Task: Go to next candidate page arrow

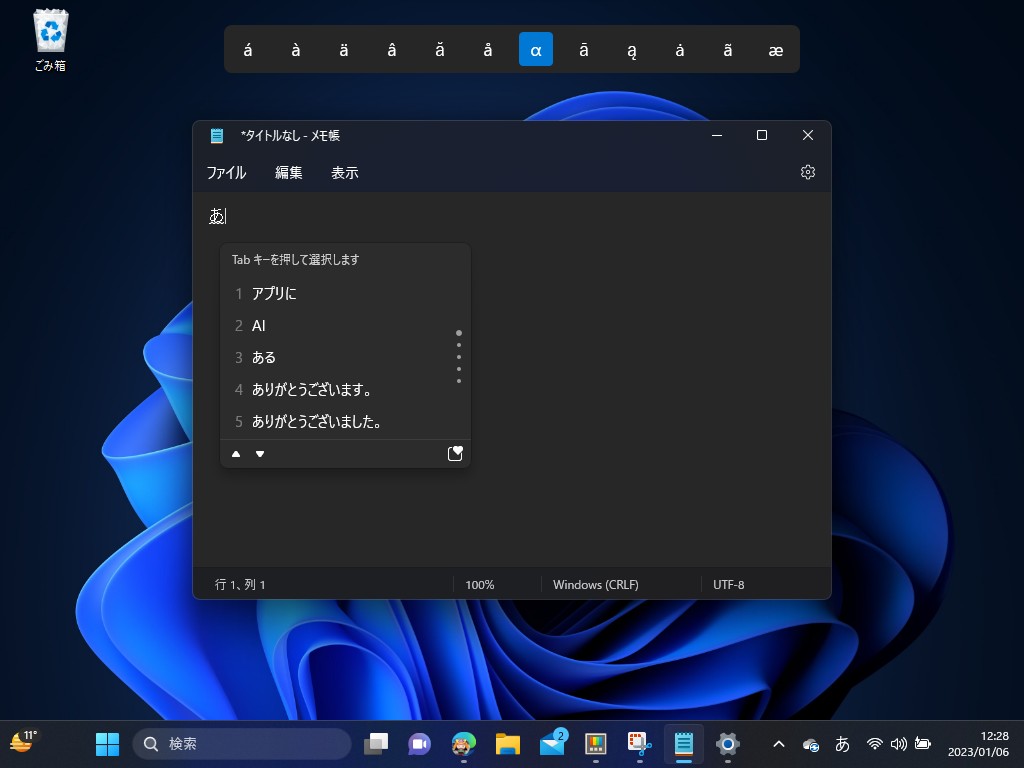Action: point(260,454)
